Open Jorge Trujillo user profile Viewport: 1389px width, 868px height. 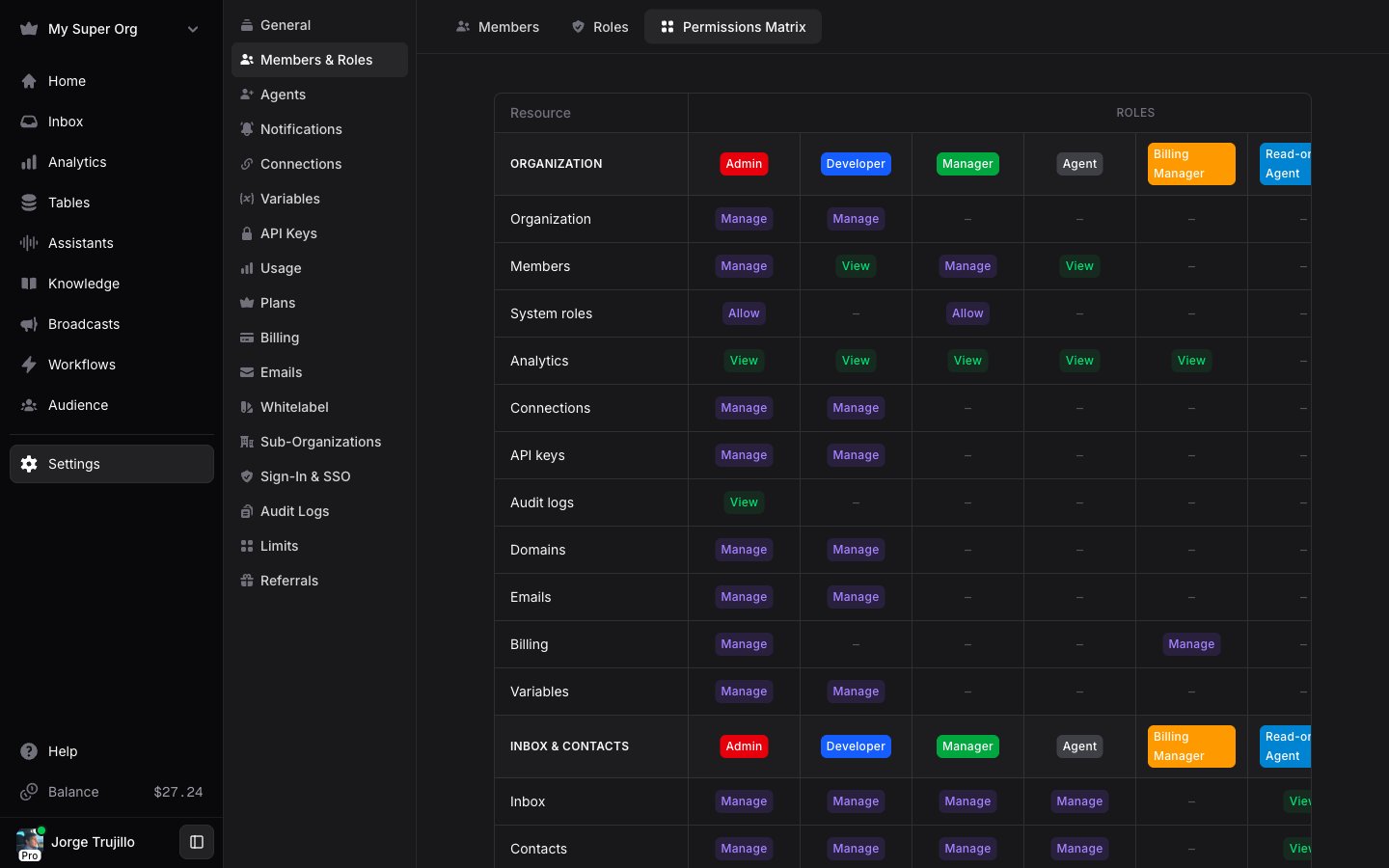pos(93,842)
